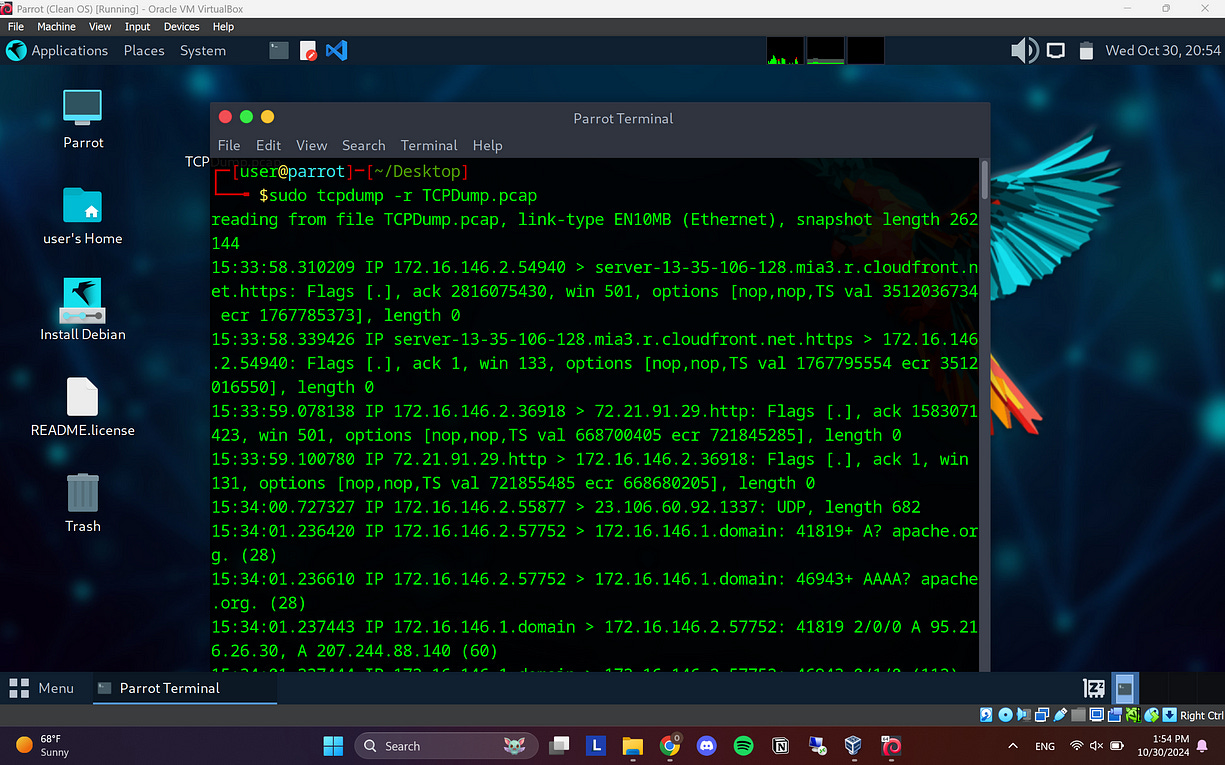Launch the terminal launcher on the top panel

(277, 50)
